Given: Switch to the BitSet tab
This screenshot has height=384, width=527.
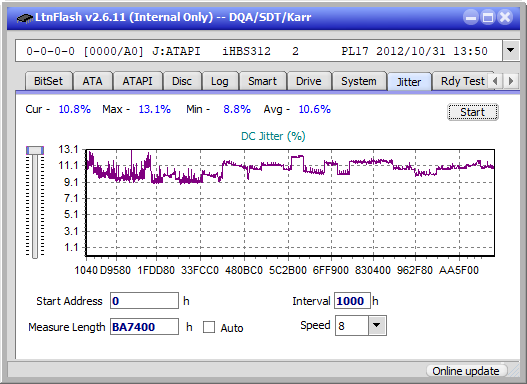Looking at the screenshot, I should [48, 81].
